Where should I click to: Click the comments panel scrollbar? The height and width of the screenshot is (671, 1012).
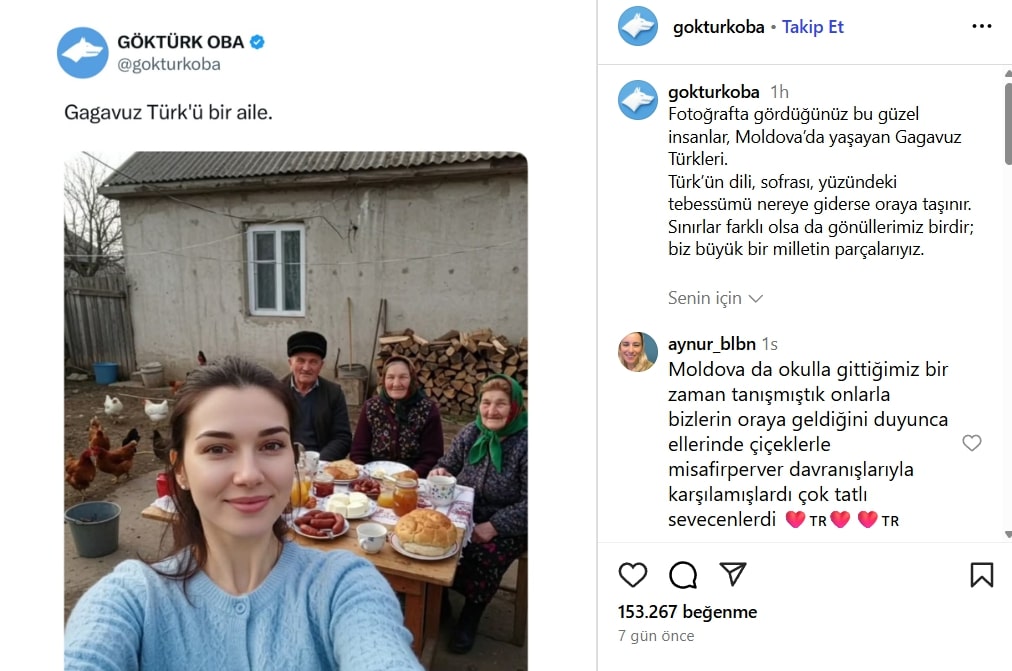pos(1007,124)
